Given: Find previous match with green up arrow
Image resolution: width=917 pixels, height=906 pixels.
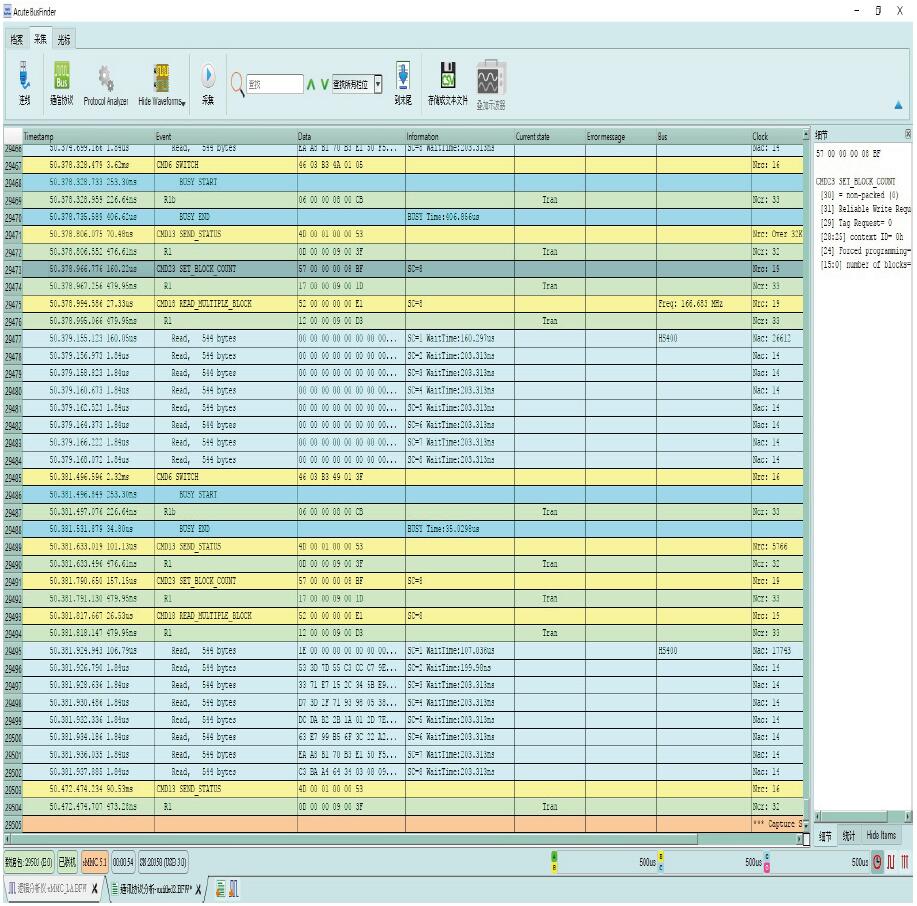Looking at the screenshot, I should pyautogui.click(x=311, y=85).
